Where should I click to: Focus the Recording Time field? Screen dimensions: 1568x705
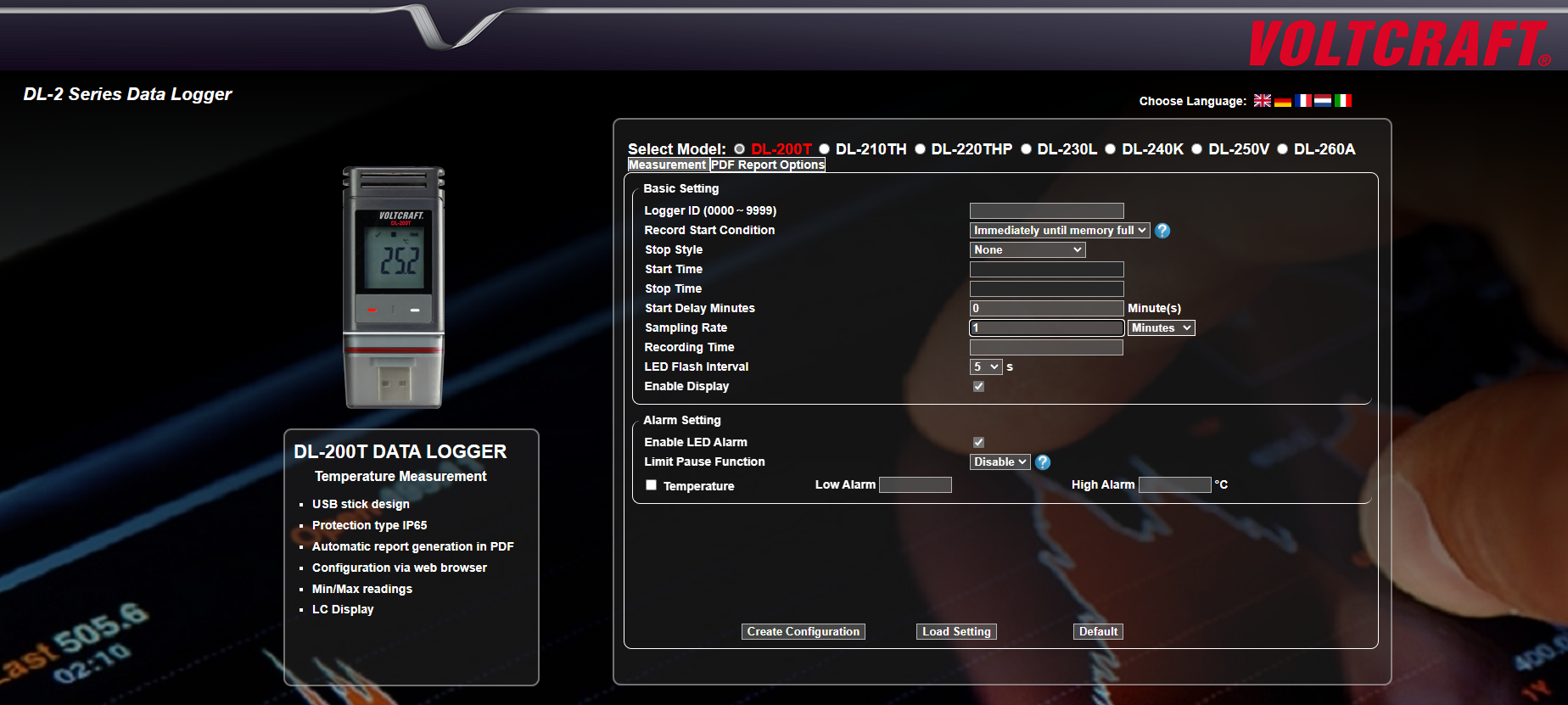(1046, 347)
